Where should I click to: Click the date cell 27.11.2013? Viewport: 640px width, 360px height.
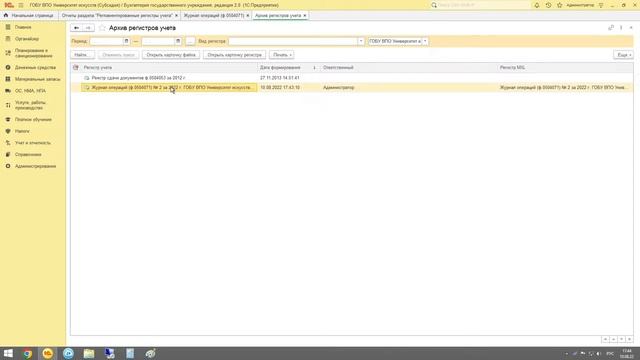tap(280, 78)
